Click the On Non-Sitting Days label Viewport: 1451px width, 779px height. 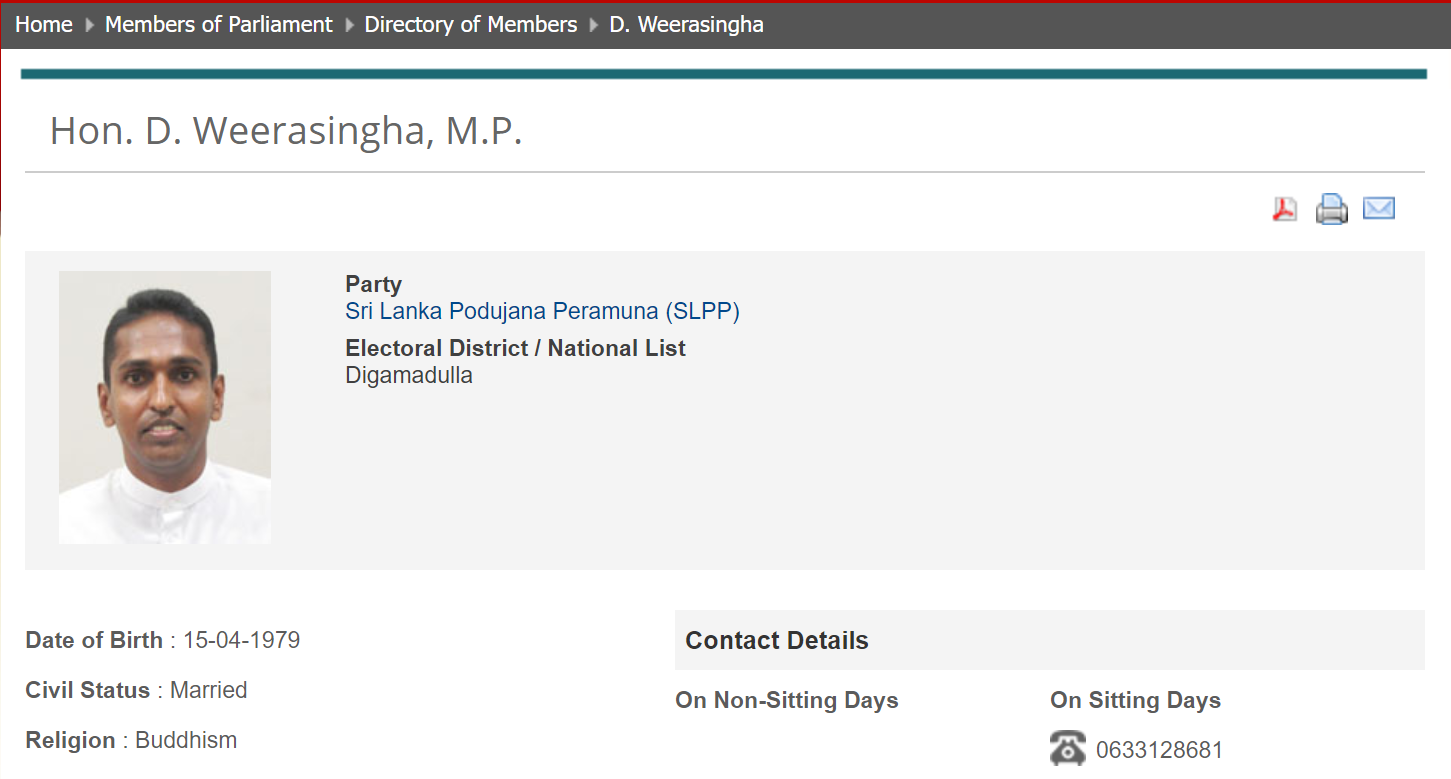tap(787, 700)
